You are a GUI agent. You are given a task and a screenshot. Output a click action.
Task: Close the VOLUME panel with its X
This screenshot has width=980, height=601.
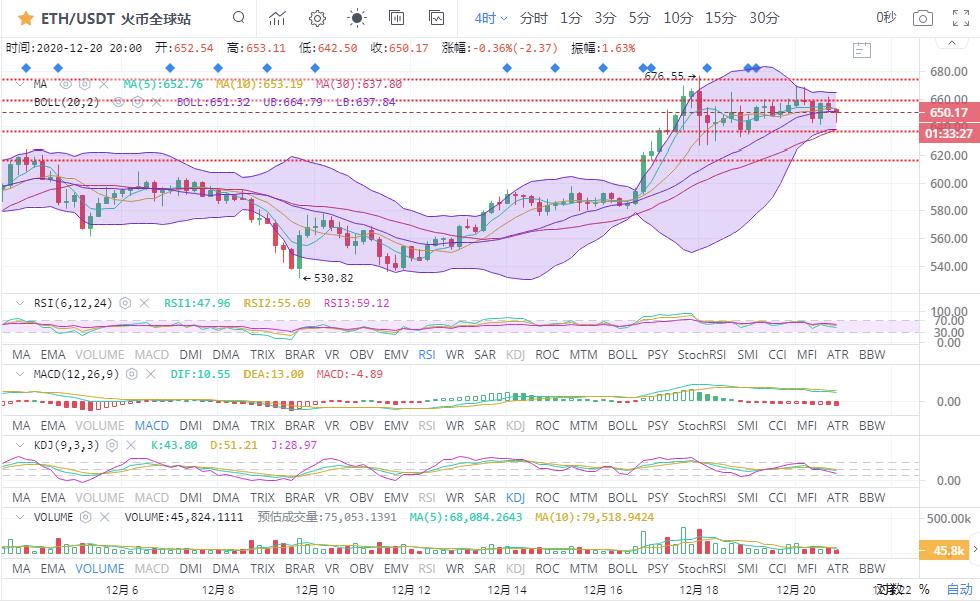[x=104, y=517]
